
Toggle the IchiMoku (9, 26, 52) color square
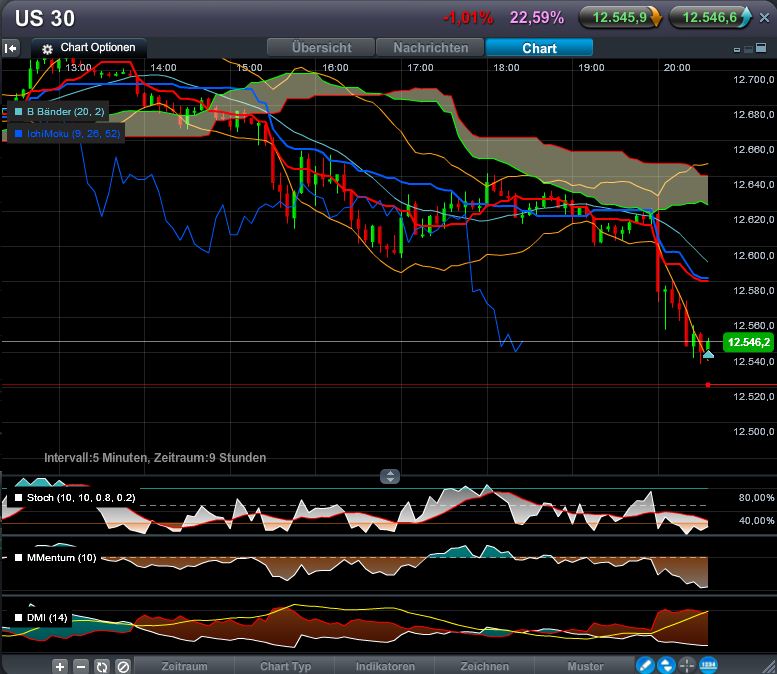(x=18, y=133)
